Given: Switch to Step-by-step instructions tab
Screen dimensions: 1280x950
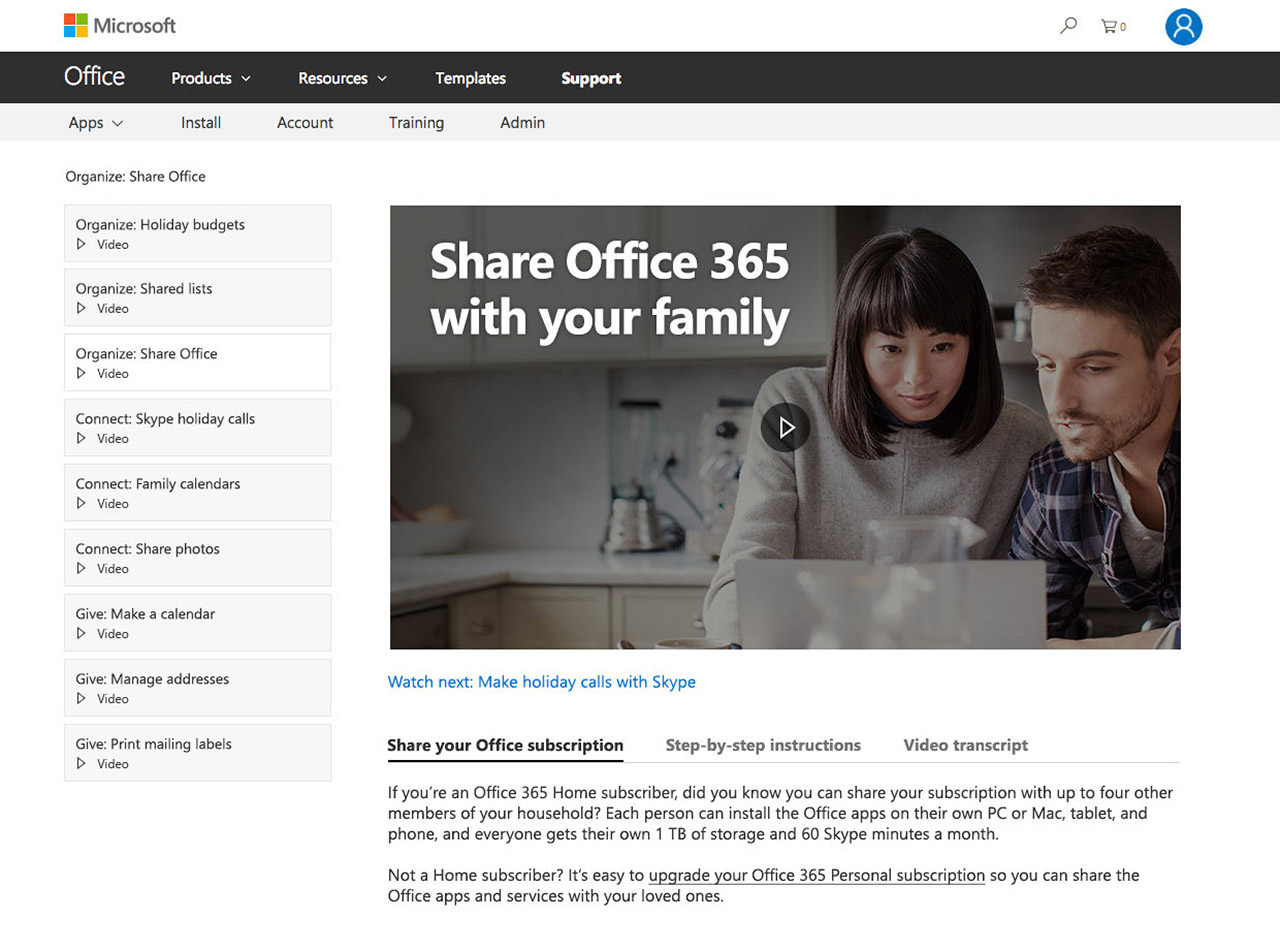Looking at the screenshot, I should (x=763, y=745).
